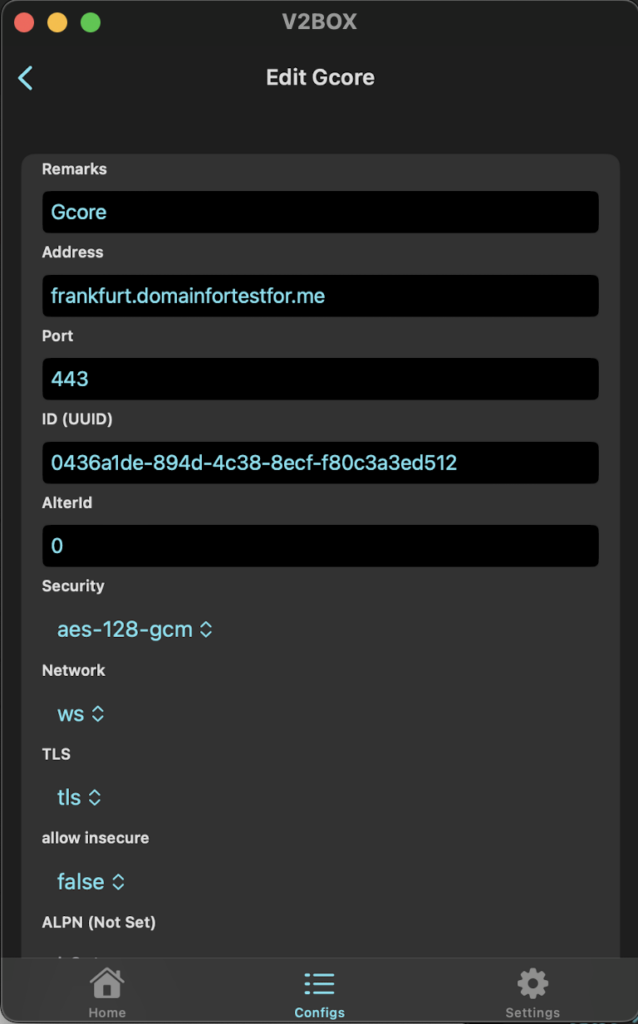This screenshot has width=638, height=1024.
Task: Click the ID (UUID) input field
Action: click(321, 462)
